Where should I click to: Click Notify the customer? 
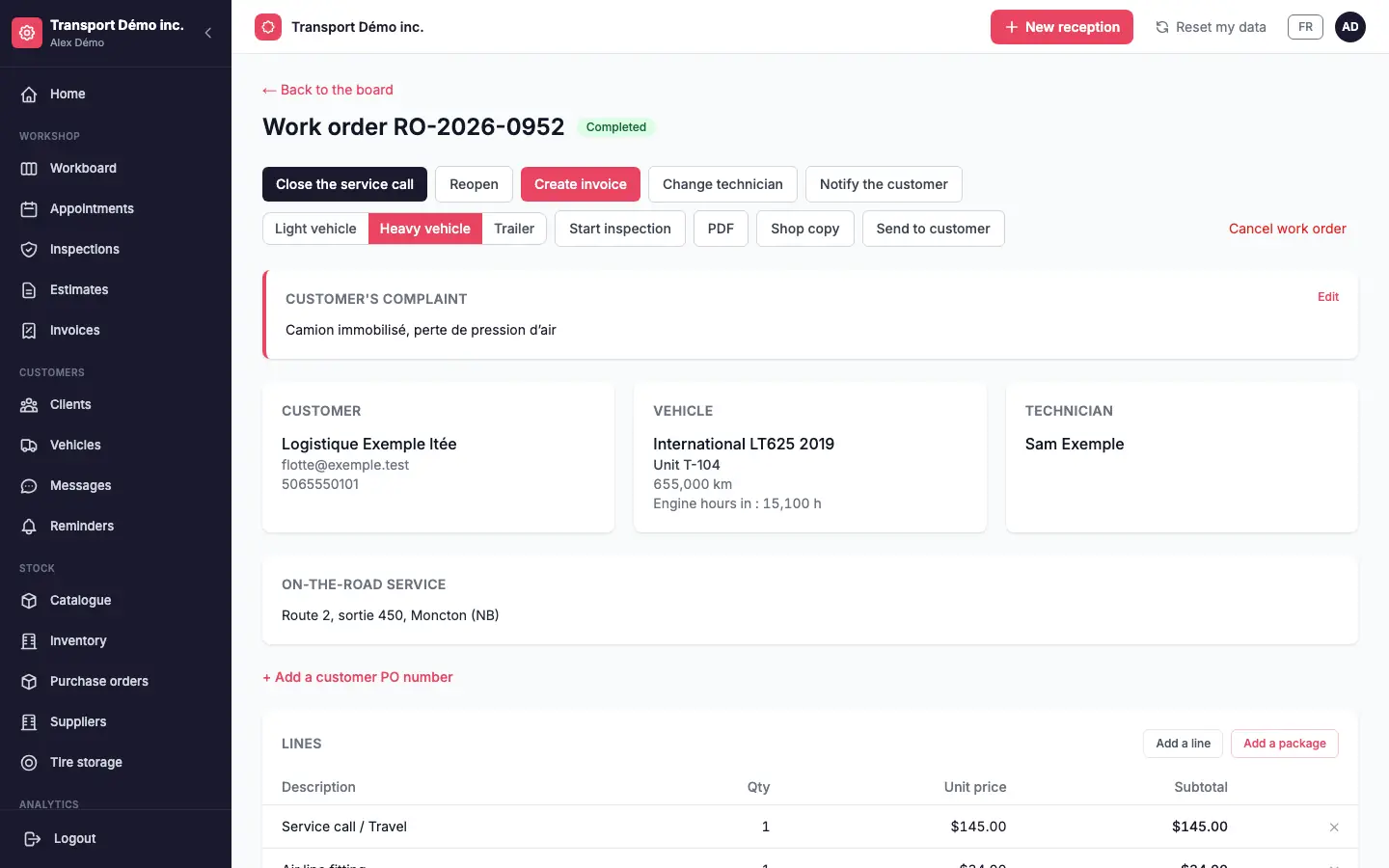click(x=884, y=184)
